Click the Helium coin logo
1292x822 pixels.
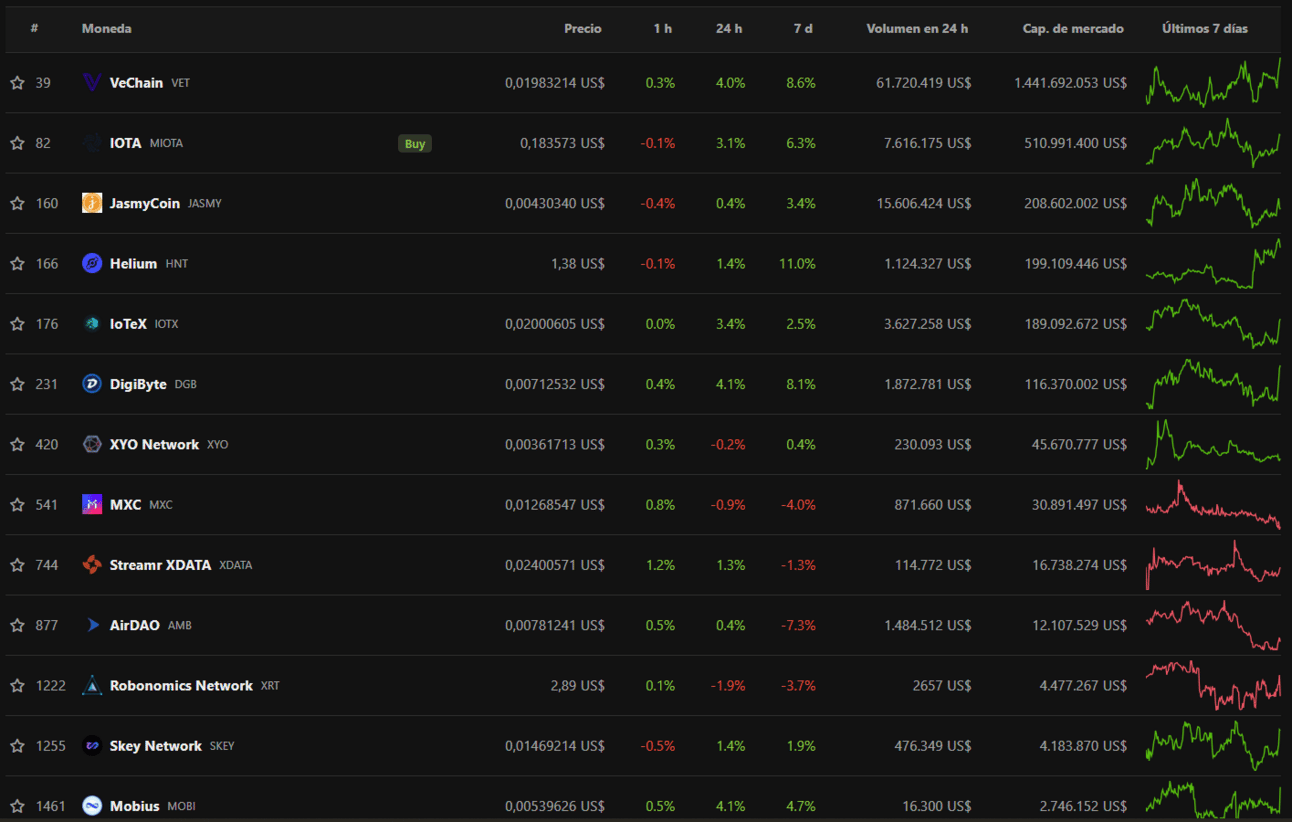(92, 264)
